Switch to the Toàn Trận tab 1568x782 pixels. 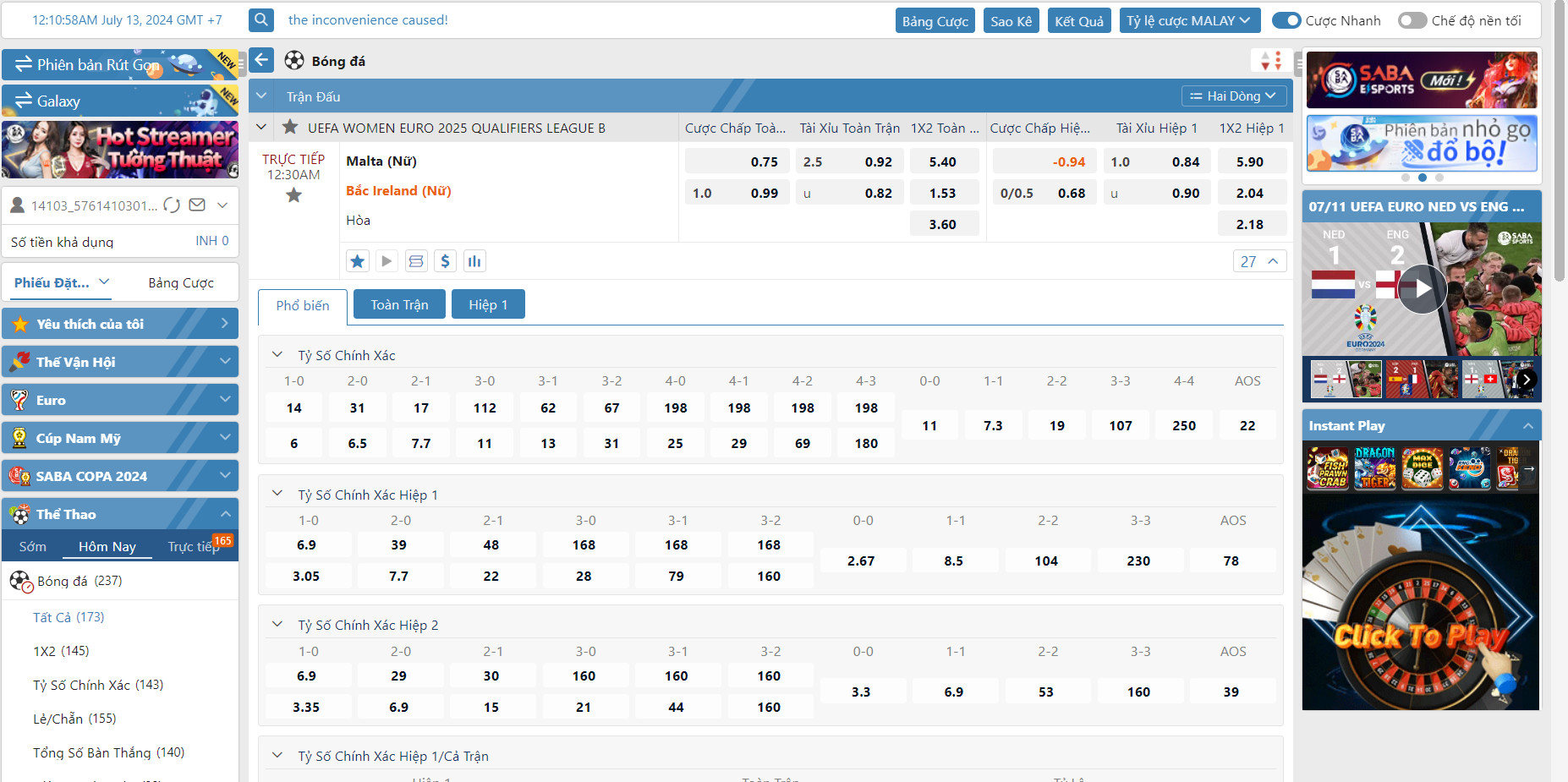[399, 304]
